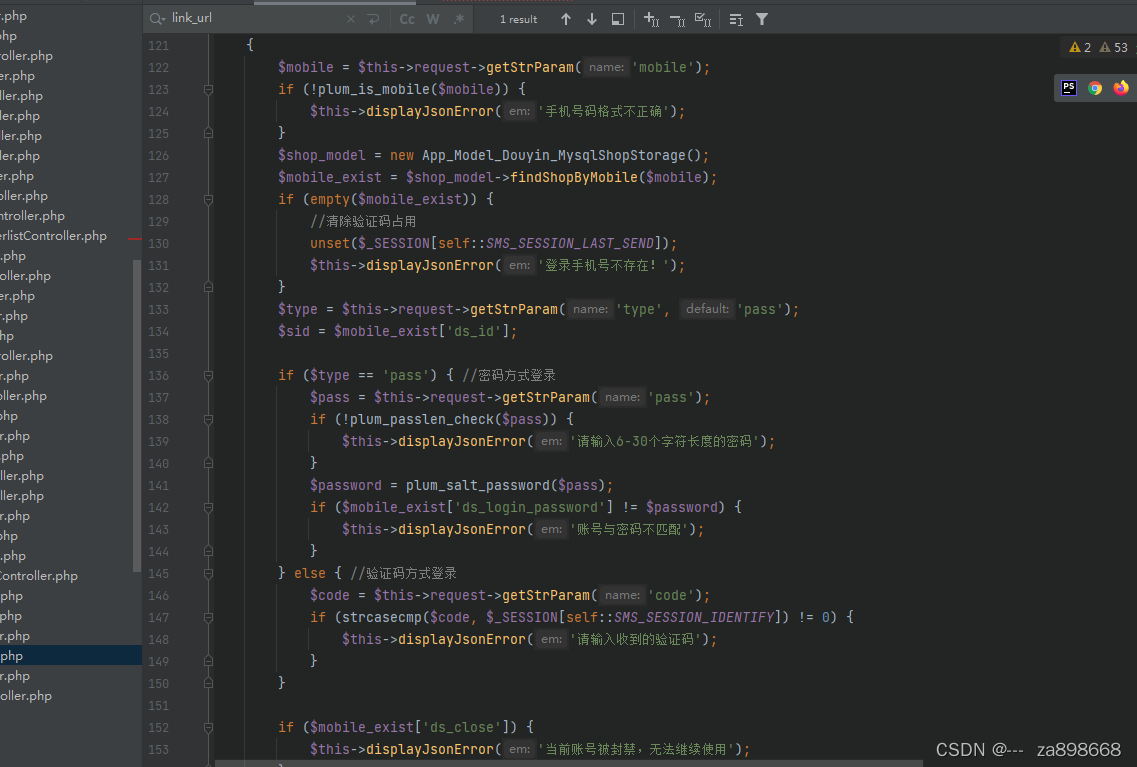Click fold end marker at line 125
The height and width of the screenshot is (767, 1137).
click(x=208, y=133)
